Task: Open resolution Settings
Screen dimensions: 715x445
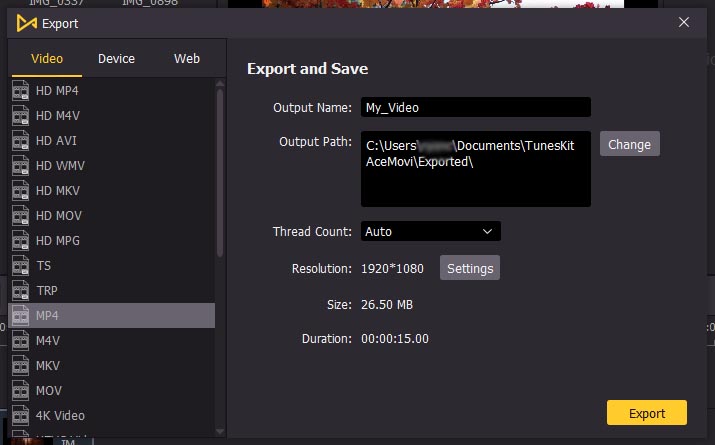Action: point(469,269)
